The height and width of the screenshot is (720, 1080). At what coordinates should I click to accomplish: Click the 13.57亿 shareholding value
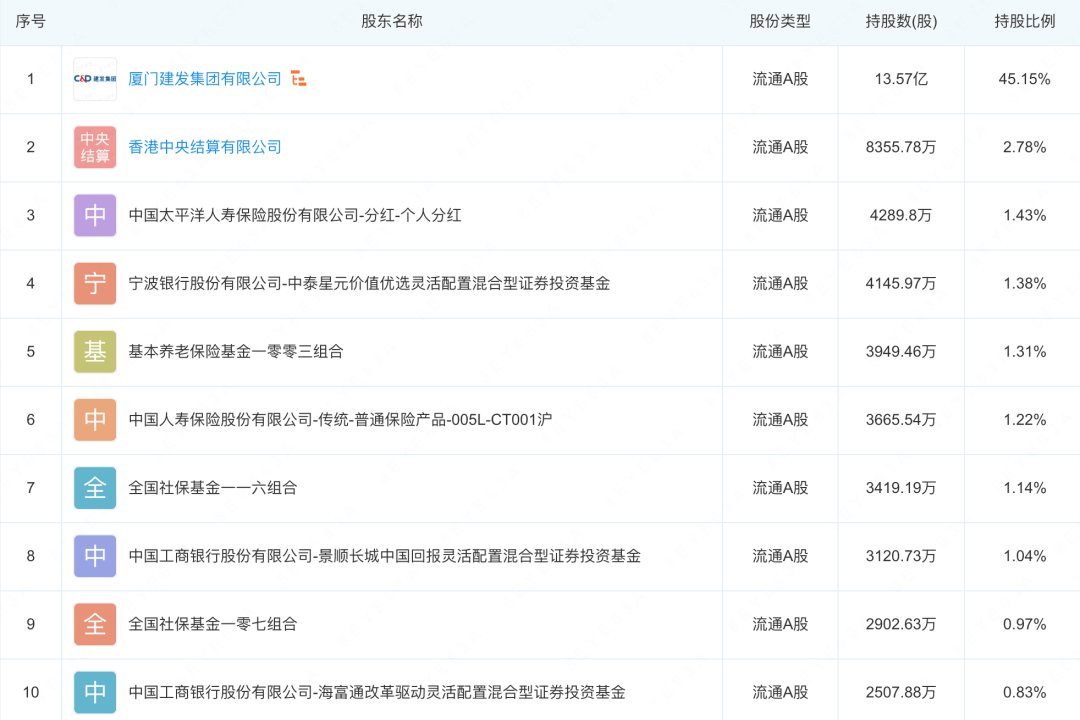901,79
